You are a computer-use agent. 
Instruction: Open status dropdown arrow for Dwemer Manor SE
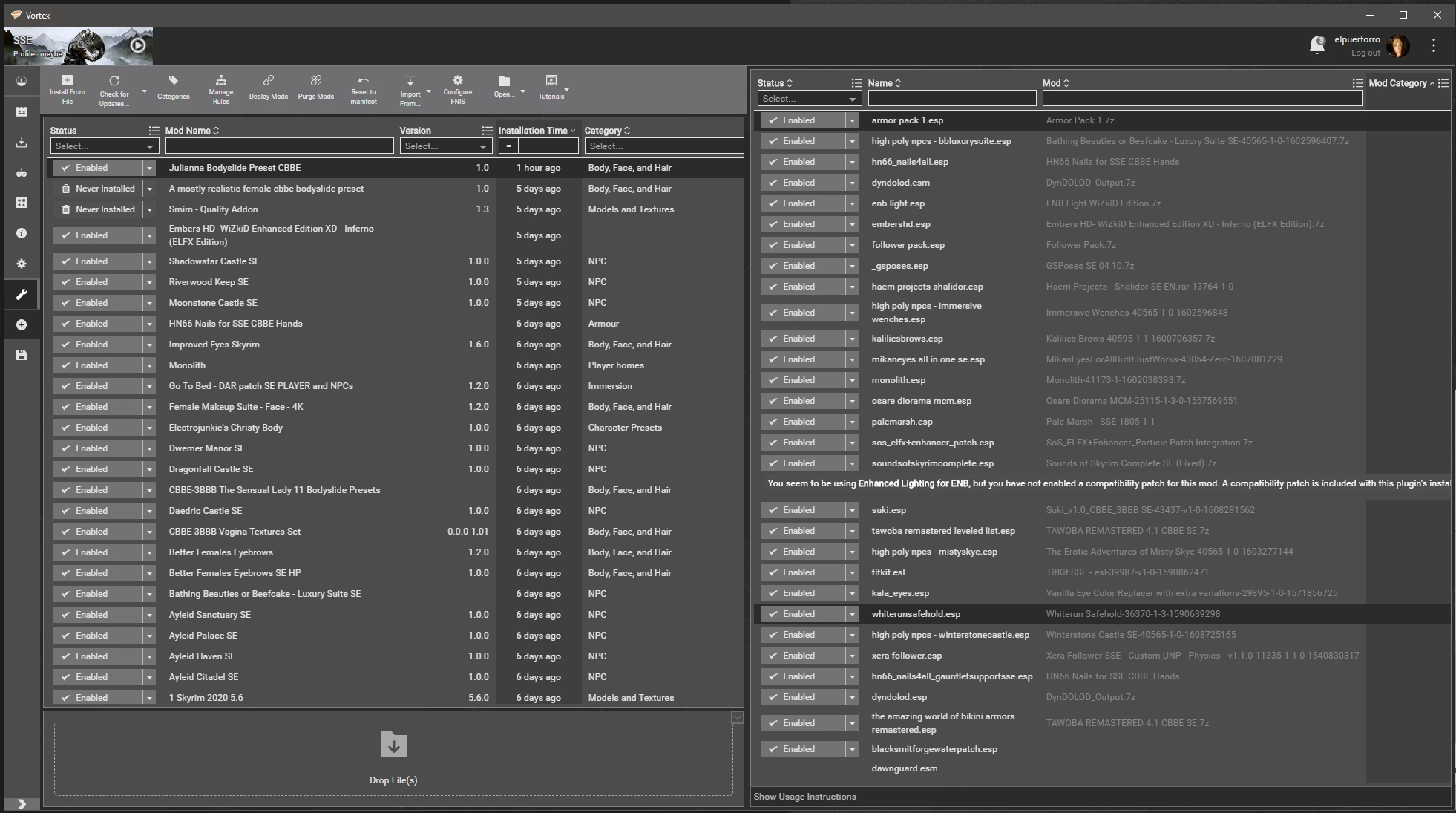coord(149,448)
